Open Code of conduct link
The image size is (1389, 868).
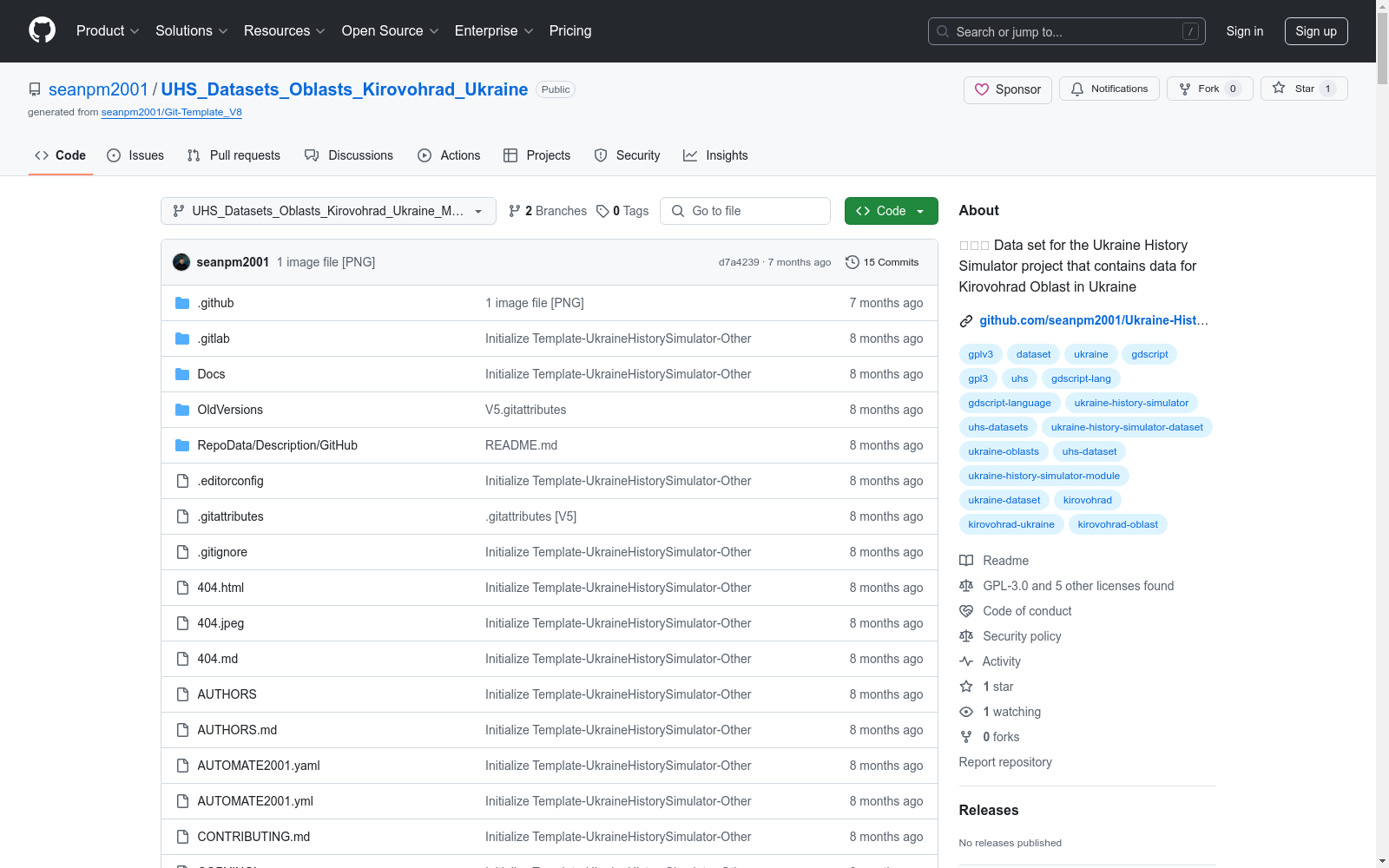click(x=1016, y=611)
